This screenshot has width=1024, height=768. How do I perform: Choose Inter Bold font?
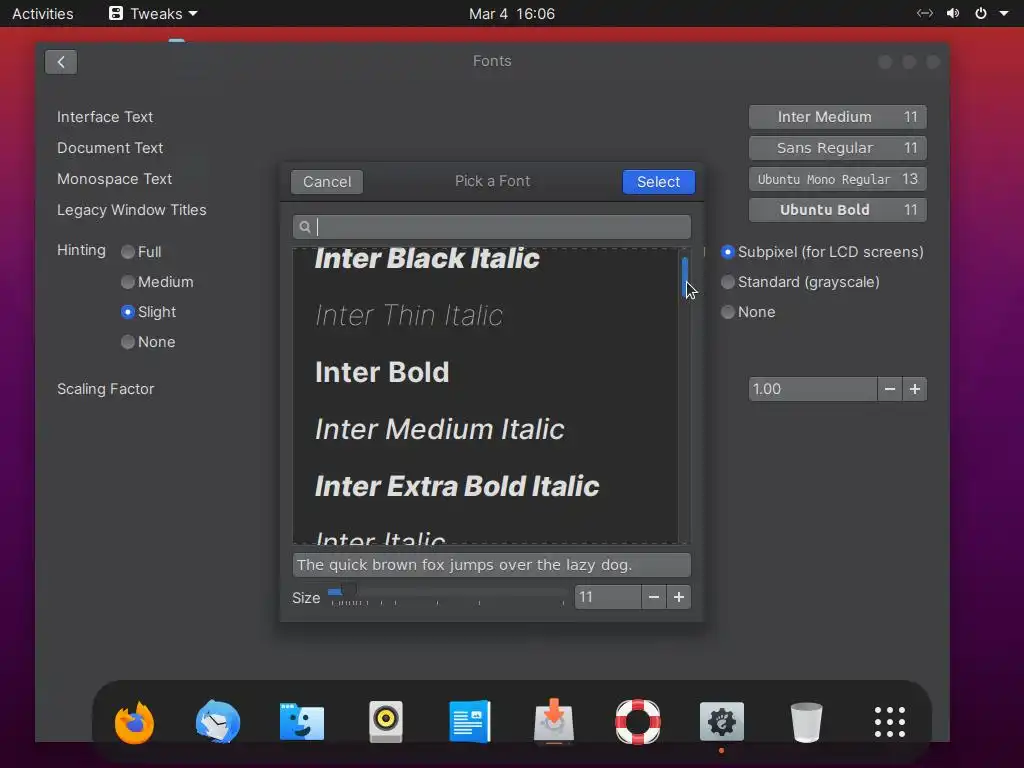[485, 372]
